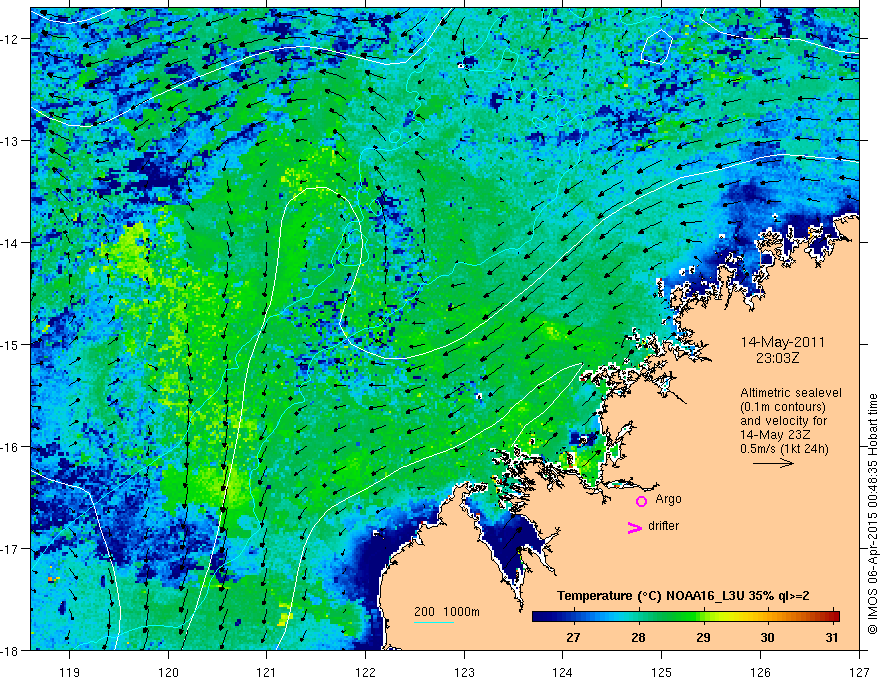Click the 'Argo' legend label
The image size is (880, 680).
click(668, 499)
